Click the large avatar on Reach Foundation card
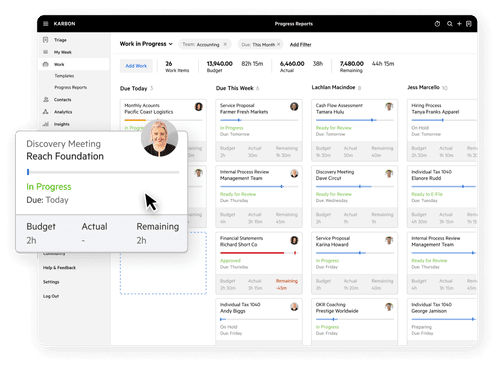This screenshot has height=368, width=500. point(160,138)
